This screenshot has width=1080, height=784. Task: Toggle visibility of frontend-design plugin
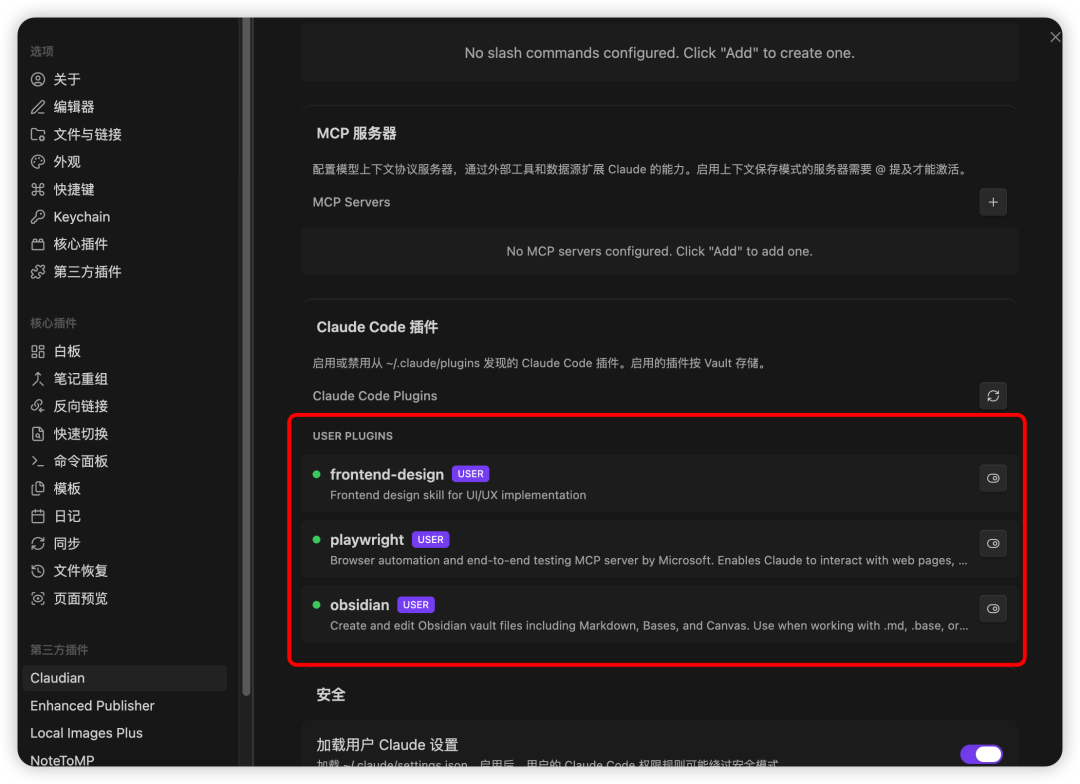point(993,478)
